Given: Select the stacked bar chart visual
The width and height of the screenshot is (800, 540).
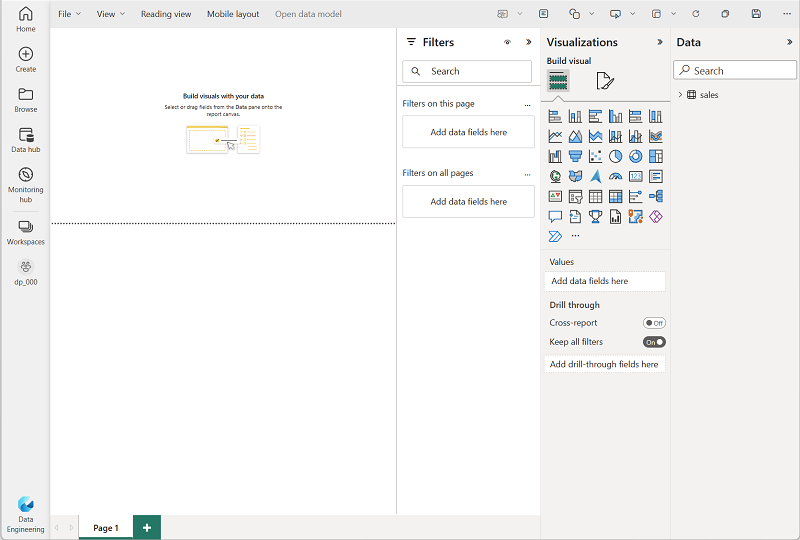Looking at the screenshot, I should (555, 116).
